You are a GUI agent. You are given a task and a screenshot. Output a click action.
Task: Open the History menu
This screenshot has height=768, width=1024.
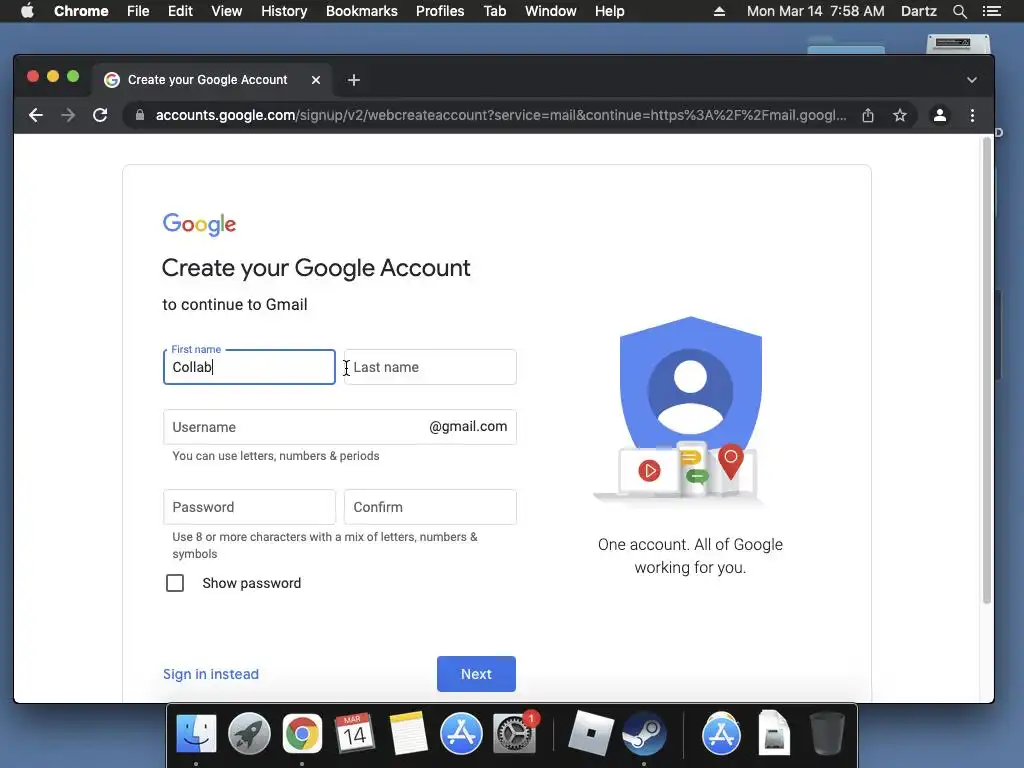284,11
